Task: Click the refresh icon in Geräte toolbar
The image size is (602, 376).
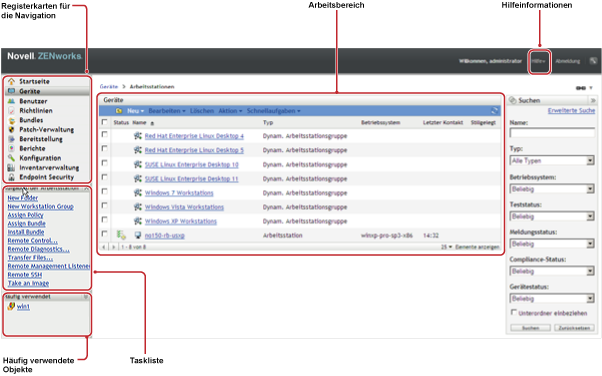Action: tap(494, 111)
